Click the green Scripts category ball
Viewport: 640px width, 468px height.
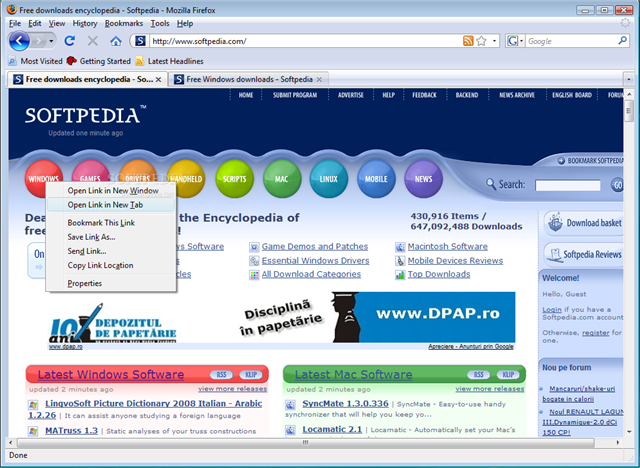[234, 179]
